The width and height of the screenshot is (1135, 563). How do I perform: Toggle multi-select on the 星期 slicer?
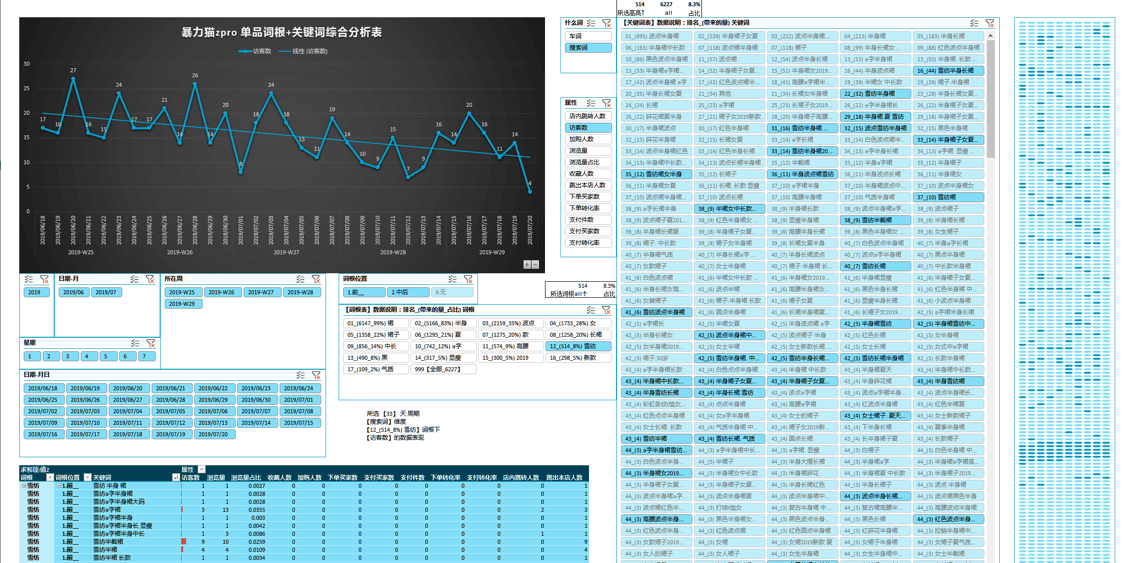click(x=135, y=343)
